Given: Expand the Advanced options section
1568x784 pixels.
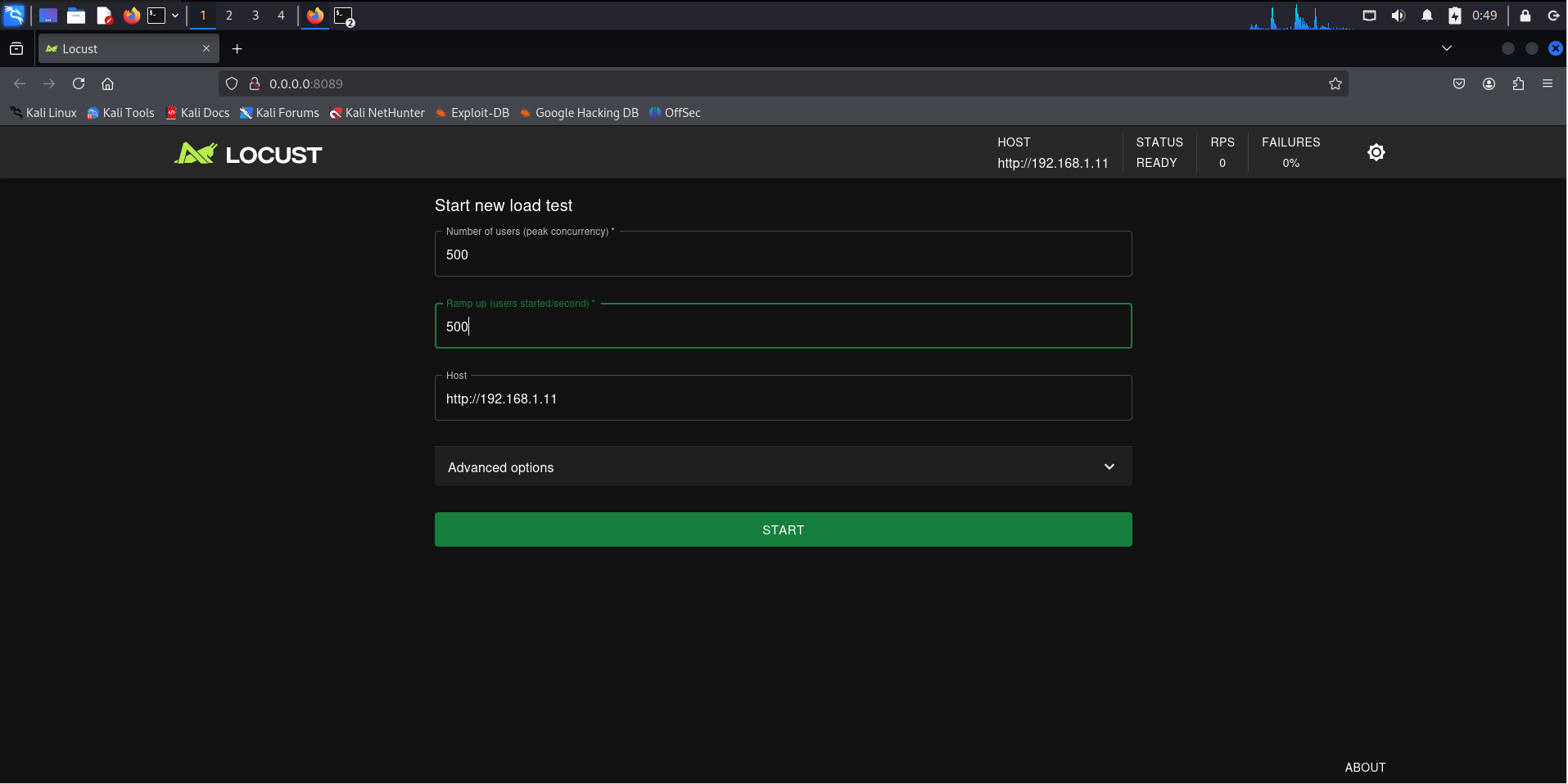Looking at the screenshot, I should [x=784, y=466].
